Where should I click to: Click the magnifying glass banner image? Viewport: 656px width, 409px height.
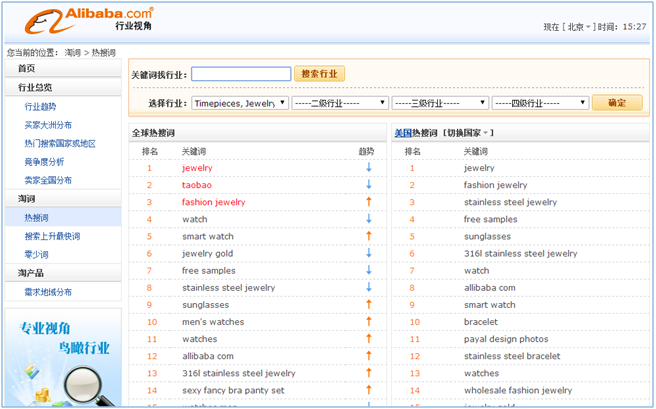[x=63, y=358]
